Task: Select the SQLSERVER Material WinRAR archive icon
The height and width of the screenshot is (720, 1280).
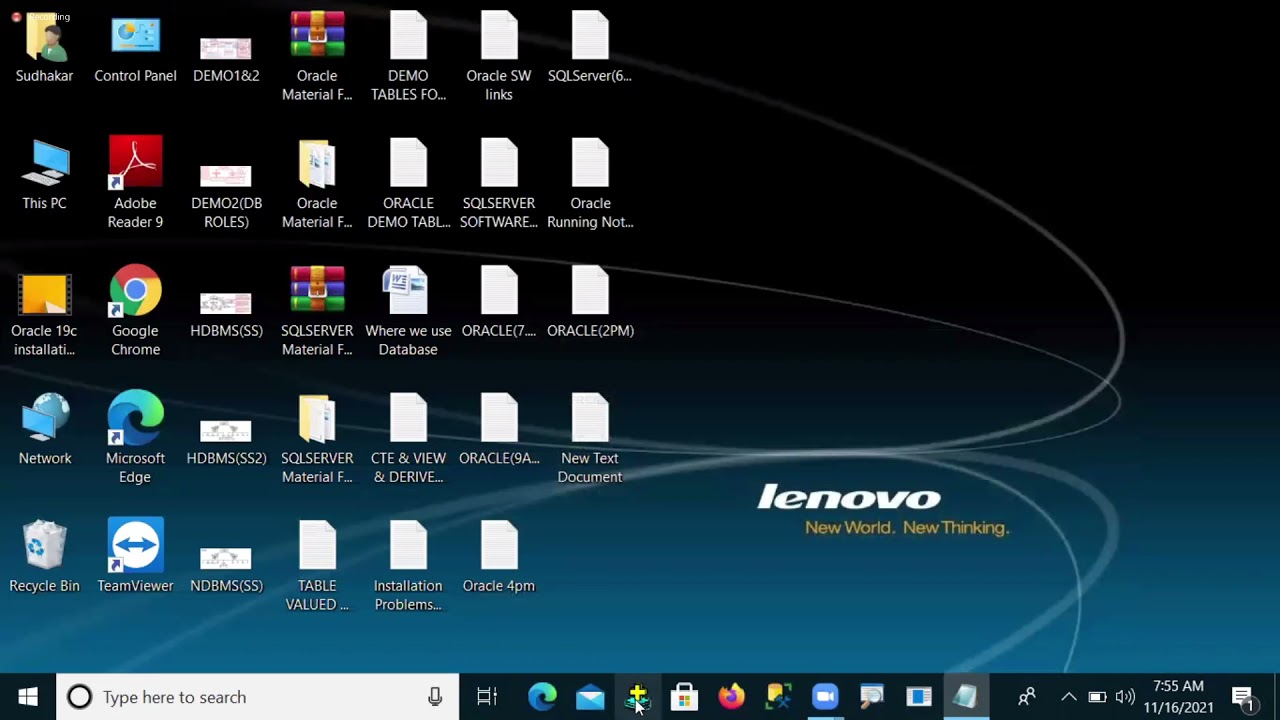Action: (317, 312)
